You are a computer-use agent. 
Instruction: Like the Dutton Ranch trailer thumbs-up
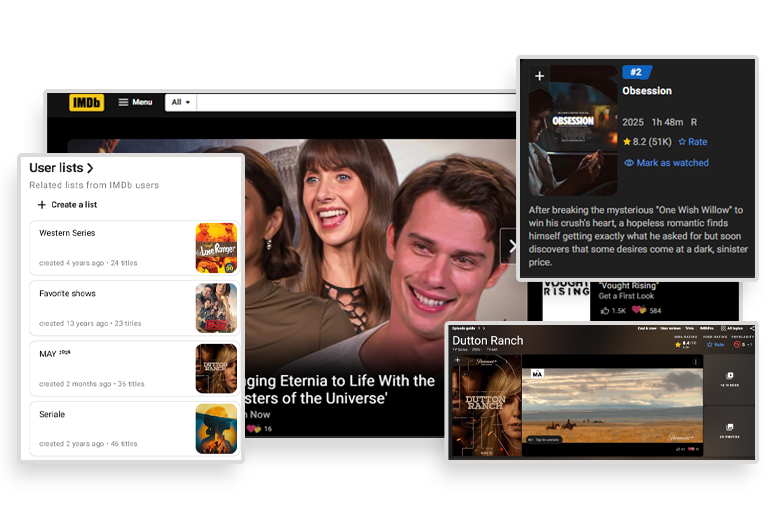coord(680,449)
